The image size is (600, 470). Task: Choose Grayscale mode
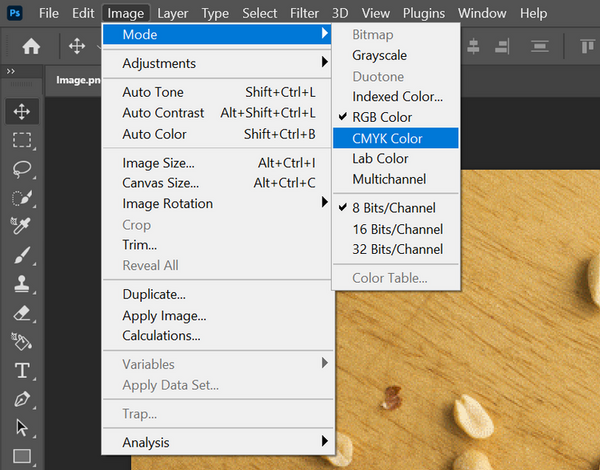(x=396, y=55)
